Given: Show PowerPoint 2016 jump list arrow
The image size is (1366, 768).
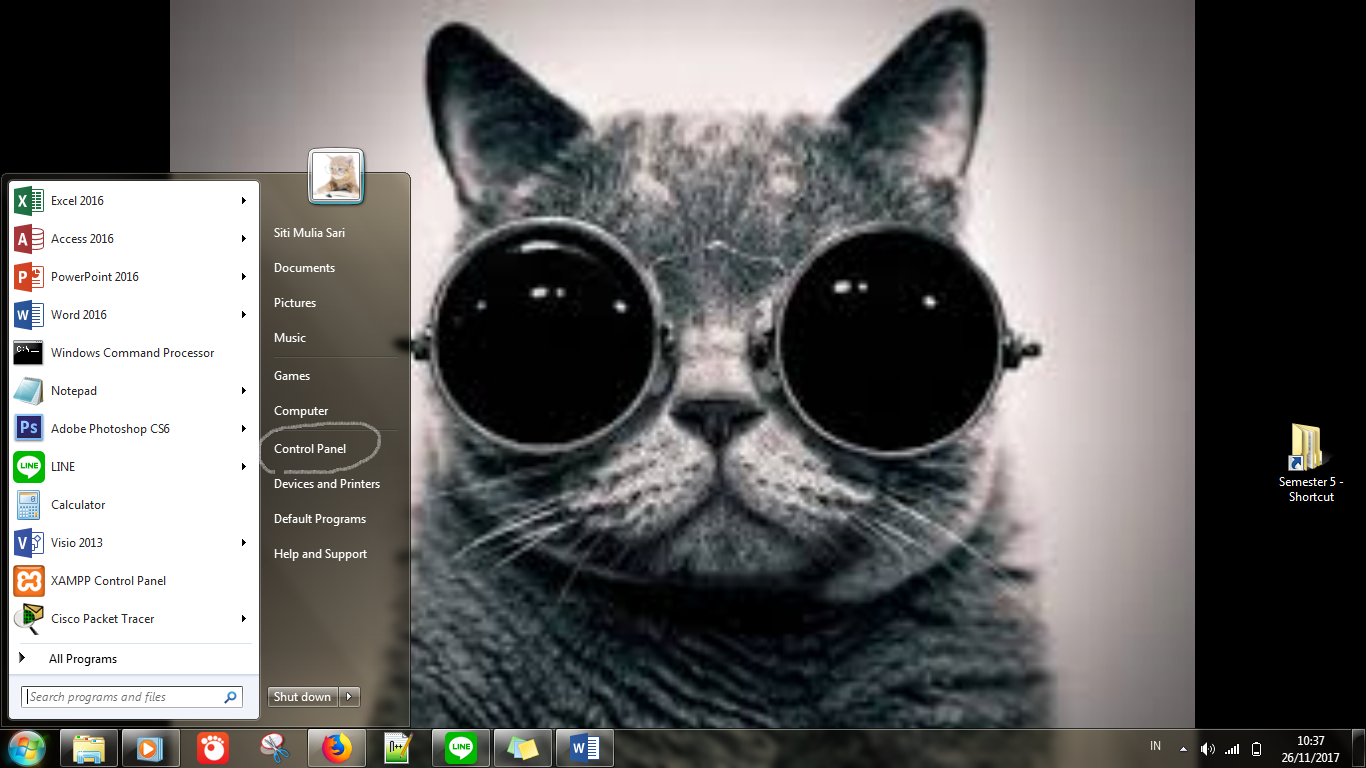Looking at the screenshot, I should [243, 277].
